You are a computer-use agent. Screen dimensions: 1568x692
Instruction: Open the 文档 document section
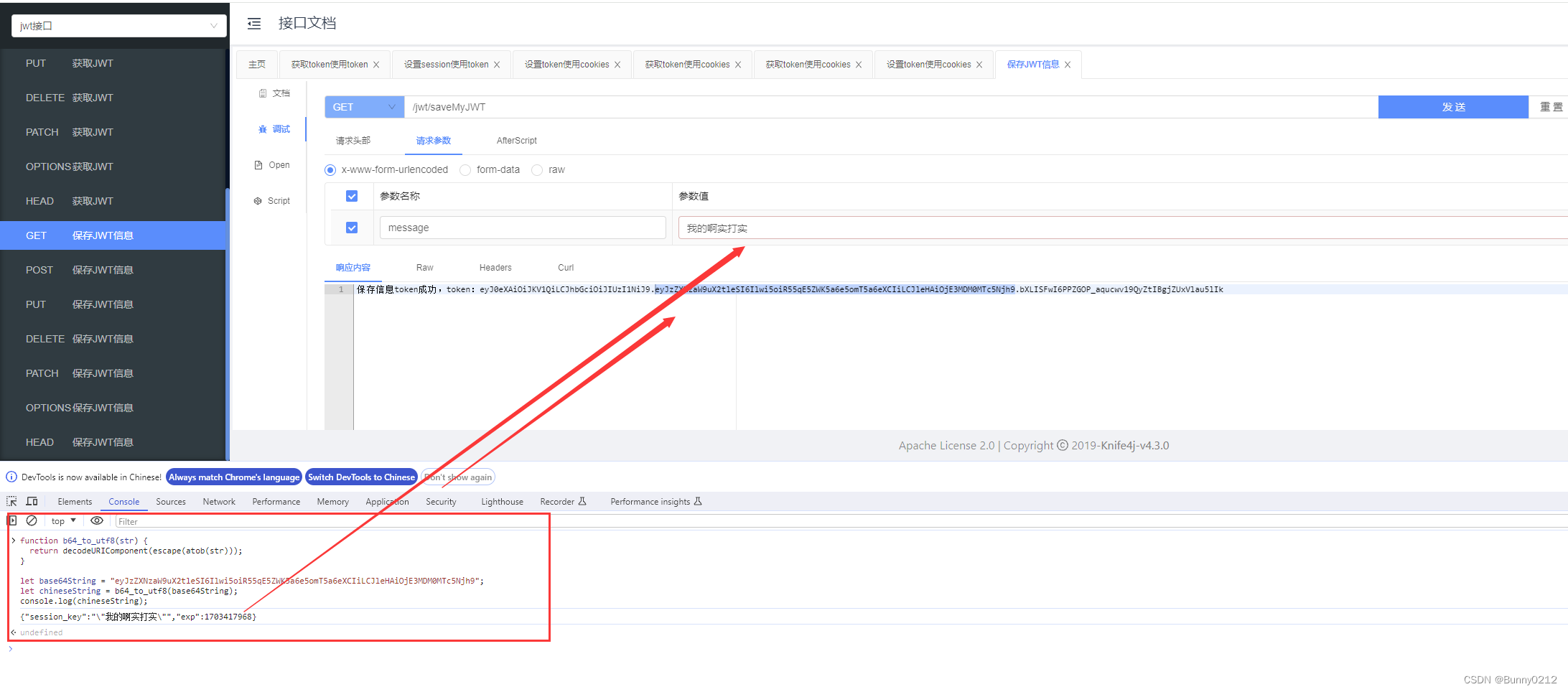pos(274,93)
